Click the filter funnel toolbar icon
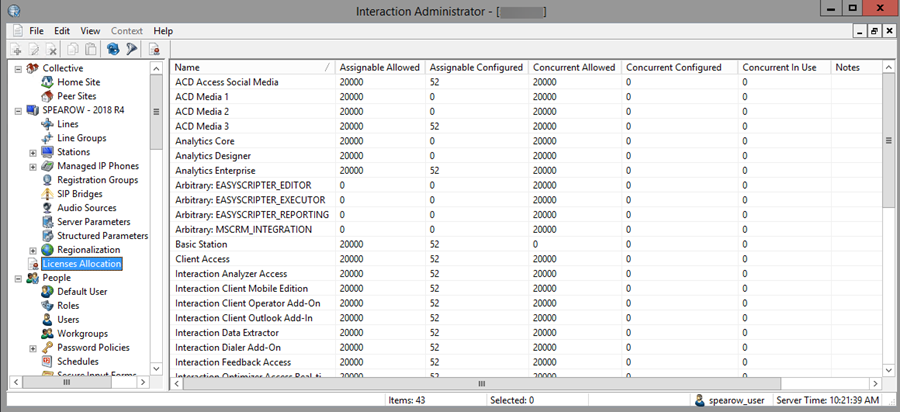 [131, 49]
